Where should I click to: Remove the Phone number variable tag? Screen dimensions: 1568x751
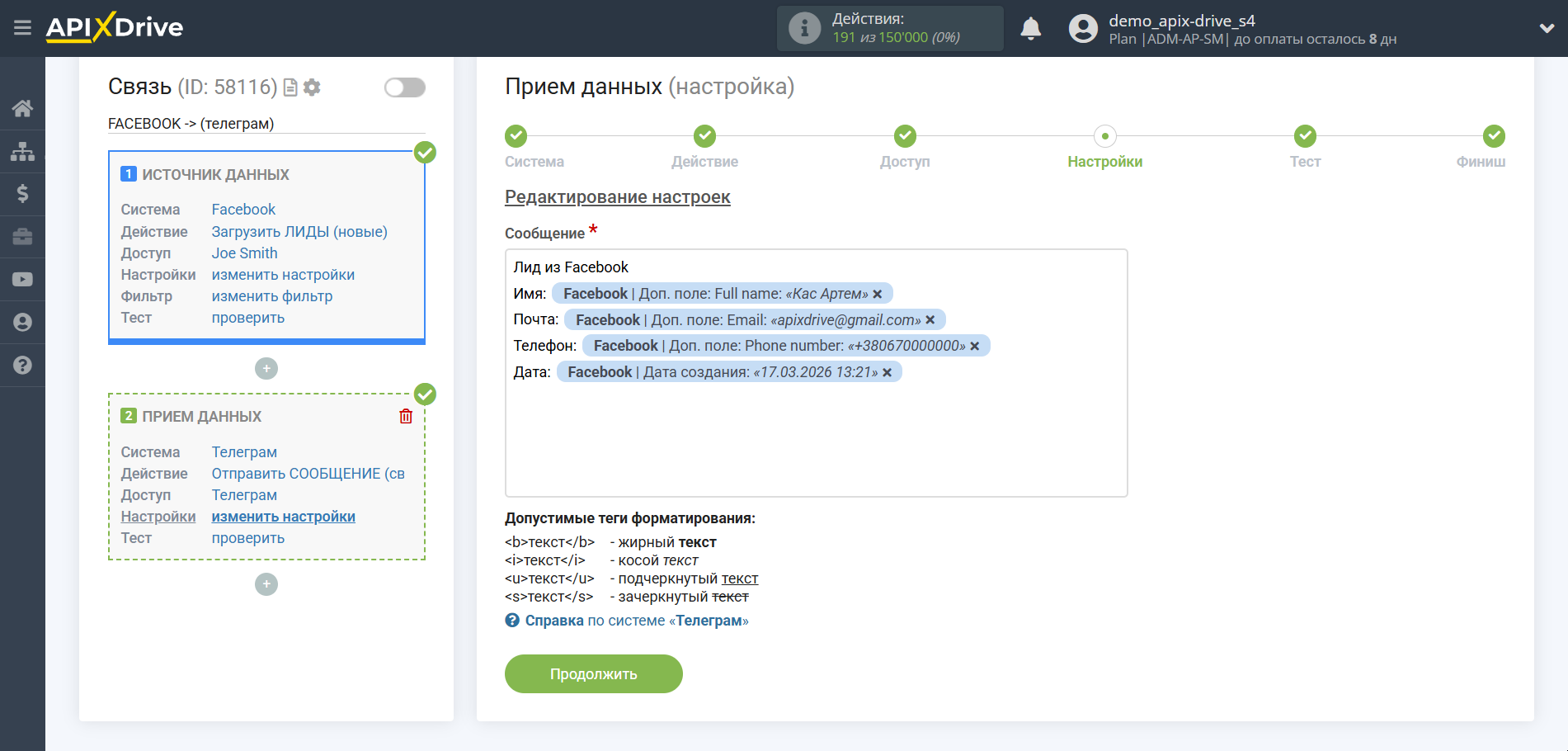pyautogui.click(x=975, y=347)
